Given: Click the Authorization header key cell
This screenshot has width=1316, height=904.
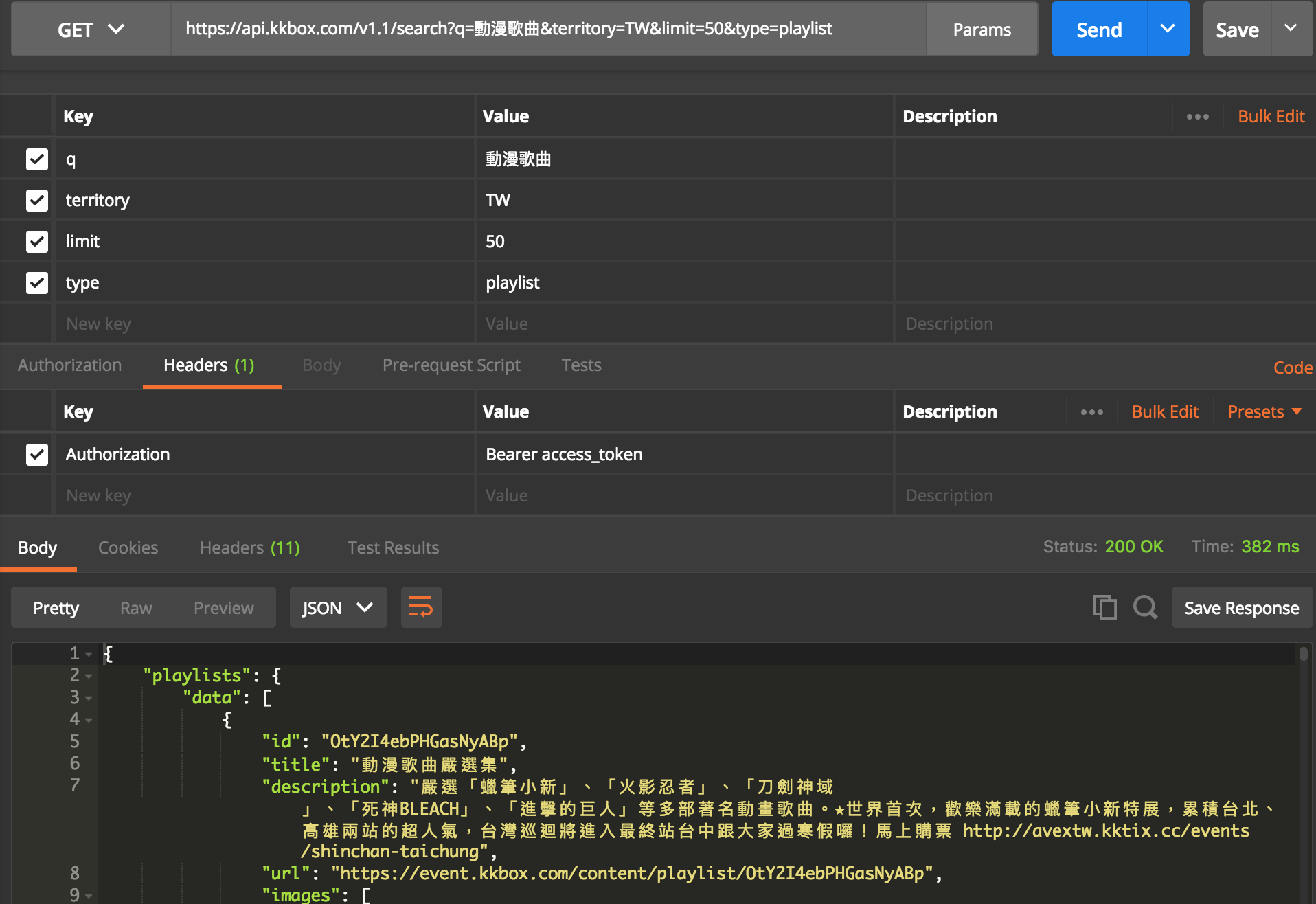Looking at the screenshot, I should [265, 455].
